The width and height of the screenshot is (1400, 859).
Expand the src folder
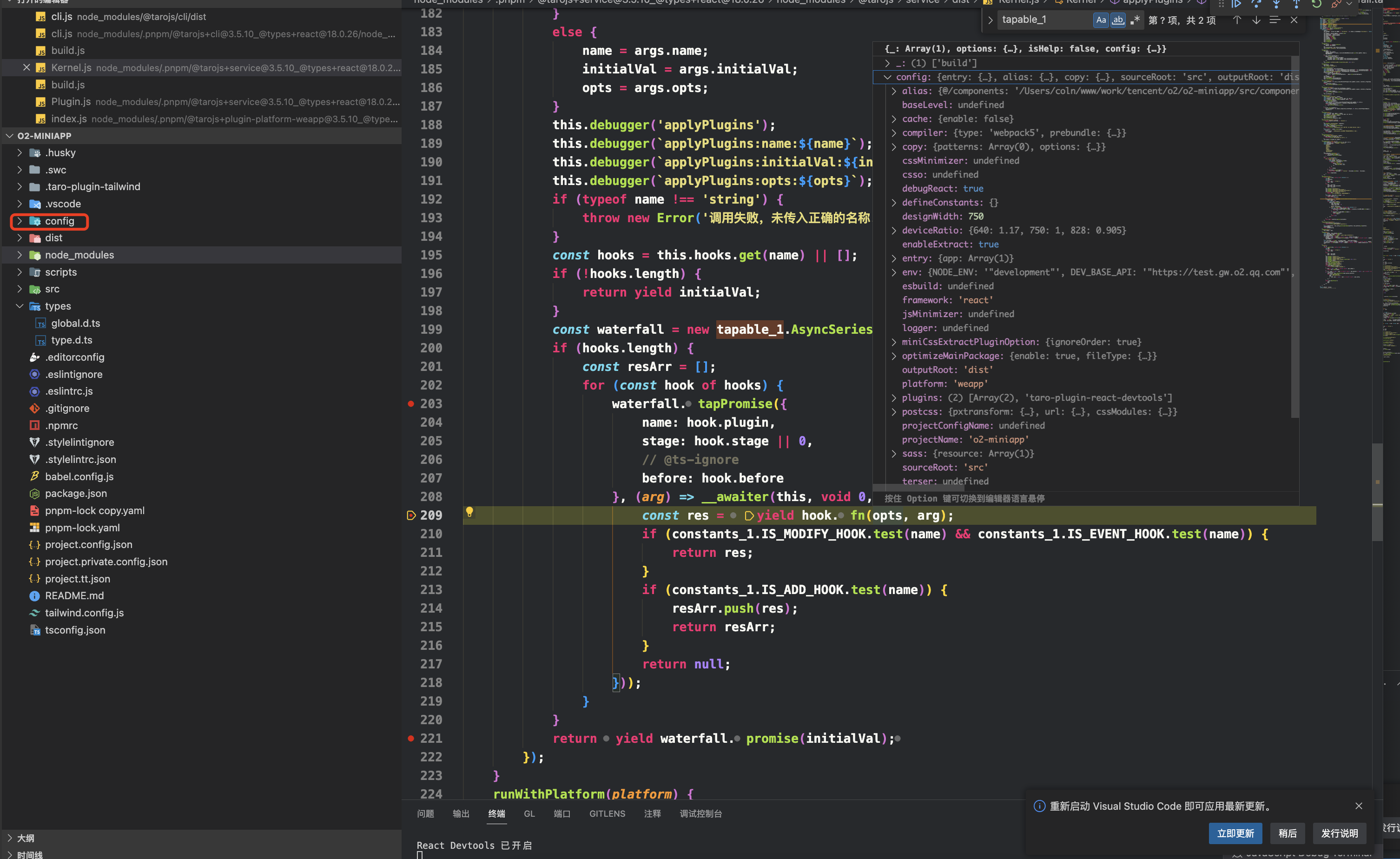[20, 289]
